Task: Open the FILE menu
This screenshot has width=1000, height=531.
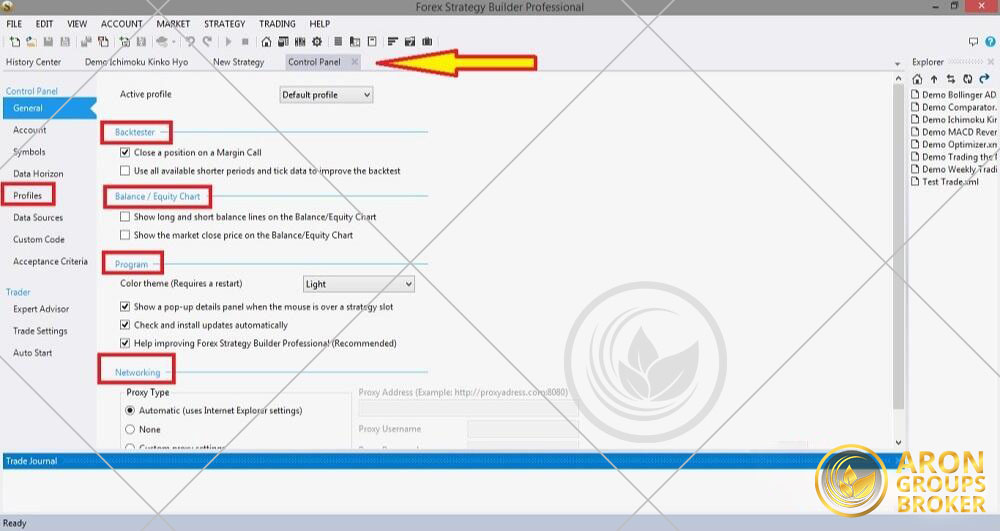Action: click(14, 24)
